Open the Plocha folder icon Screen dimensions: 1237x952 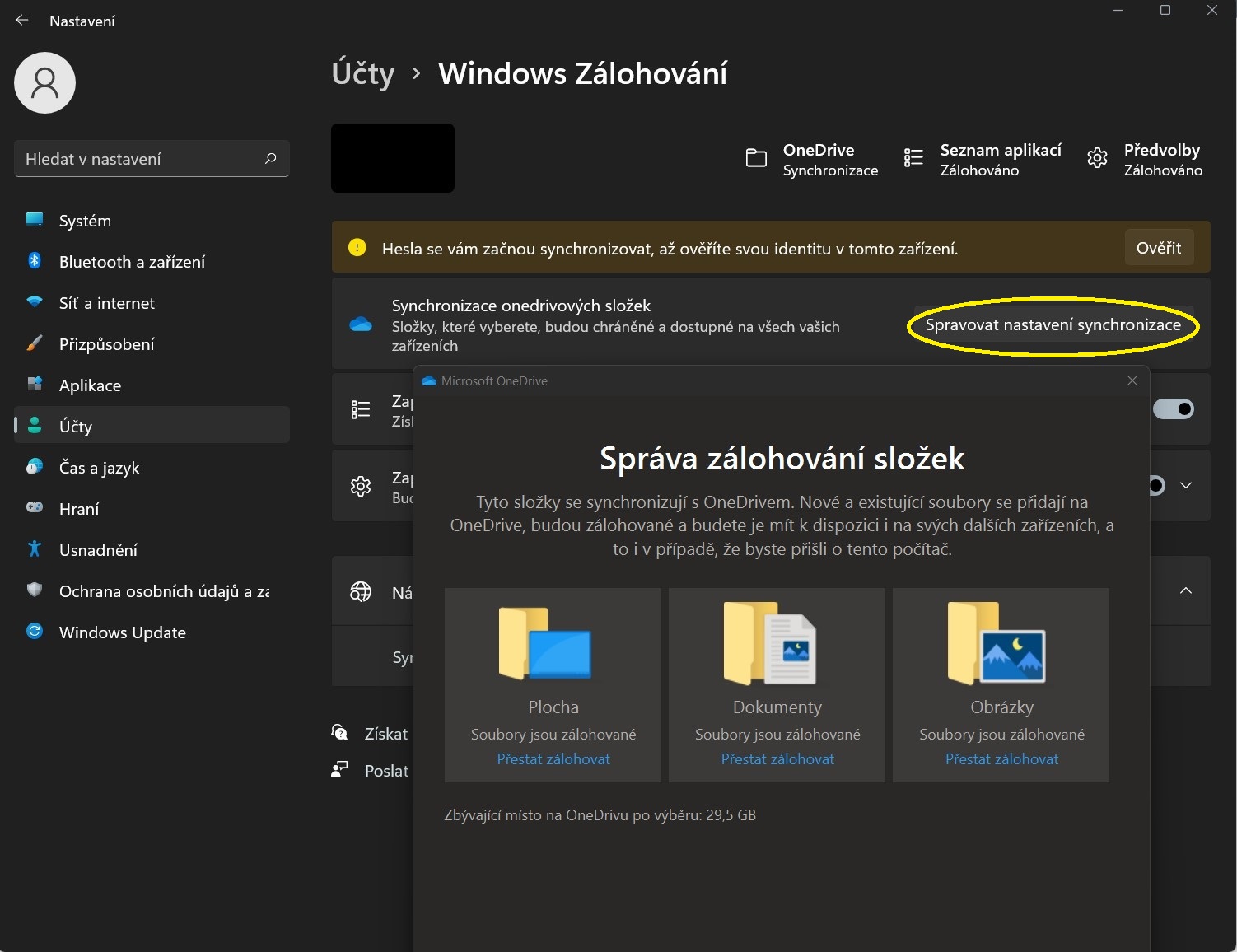pyautogui.click(x=544, y=643)
